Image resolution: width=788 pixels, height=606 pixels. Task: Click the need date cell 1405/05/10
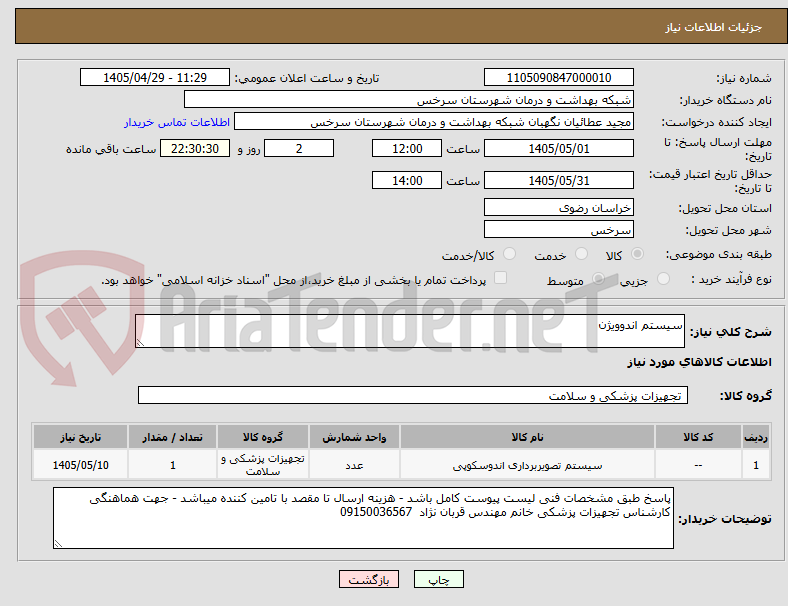(80, 465)
